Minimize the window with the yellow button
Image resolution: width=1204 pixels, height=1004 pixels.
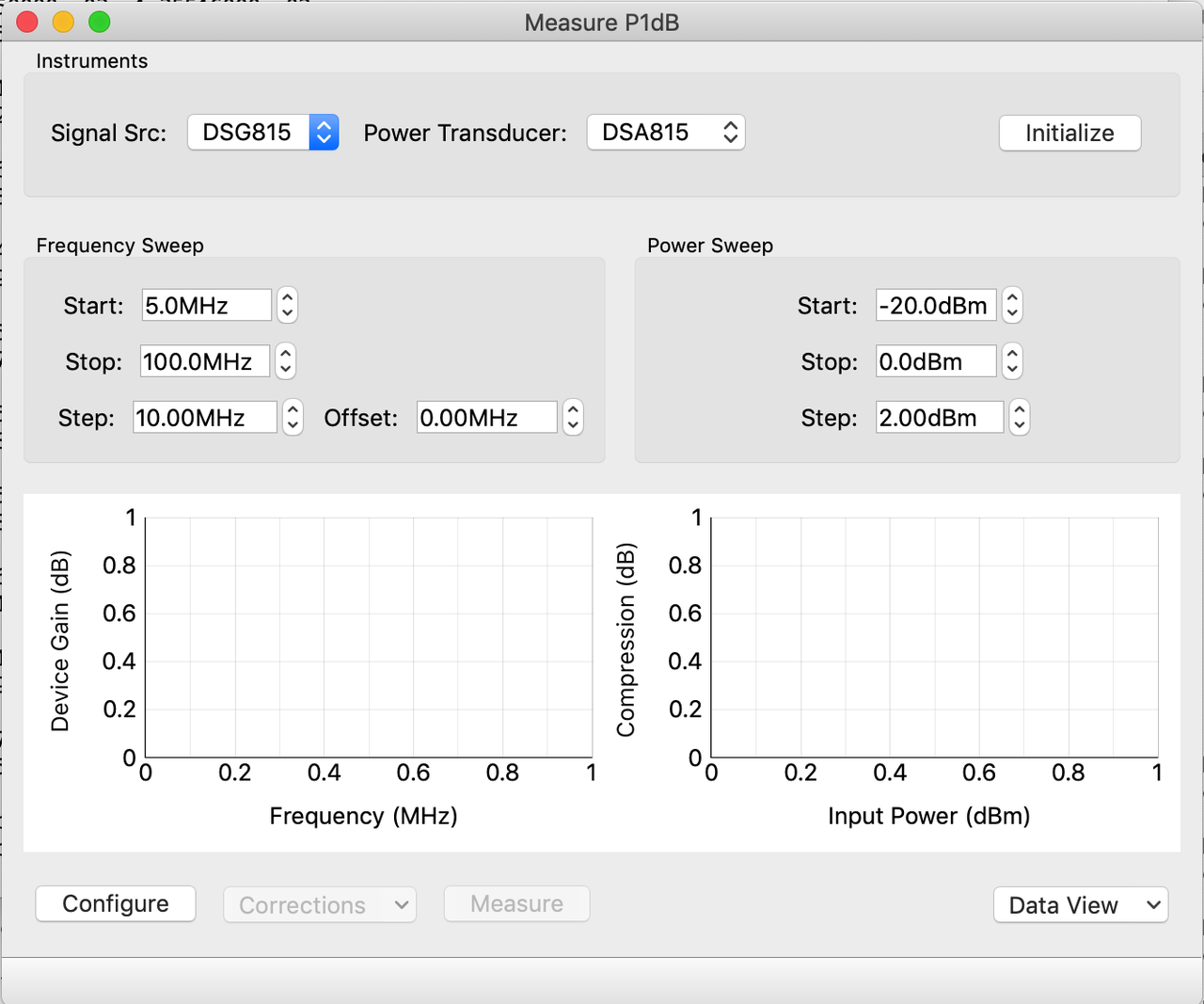coord(63,22)
